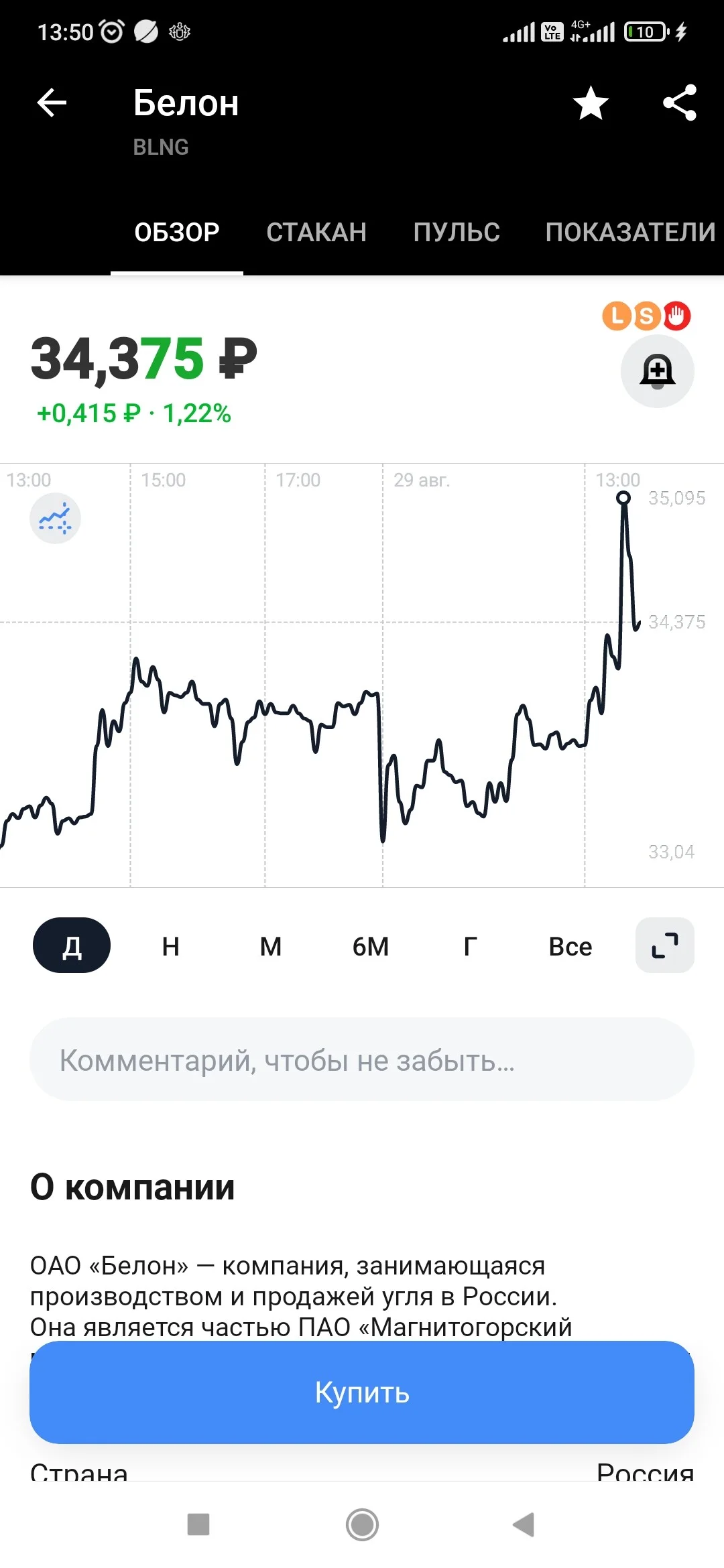Select the Д day period
Screen dimensions: 724x1568
[72, 945]
